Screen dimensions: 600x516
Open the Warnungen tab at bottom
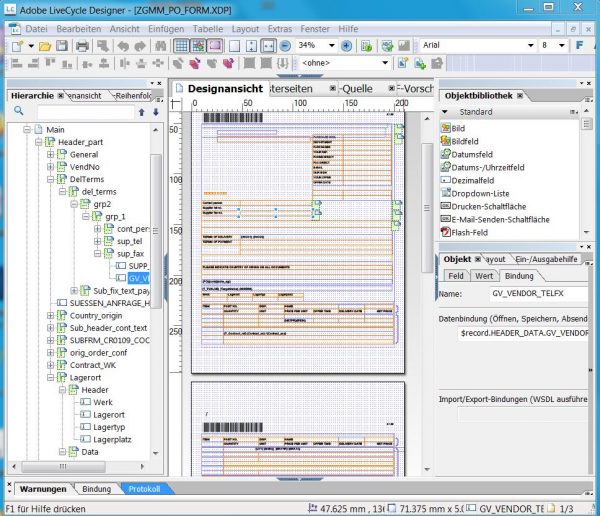click(41, 489)
